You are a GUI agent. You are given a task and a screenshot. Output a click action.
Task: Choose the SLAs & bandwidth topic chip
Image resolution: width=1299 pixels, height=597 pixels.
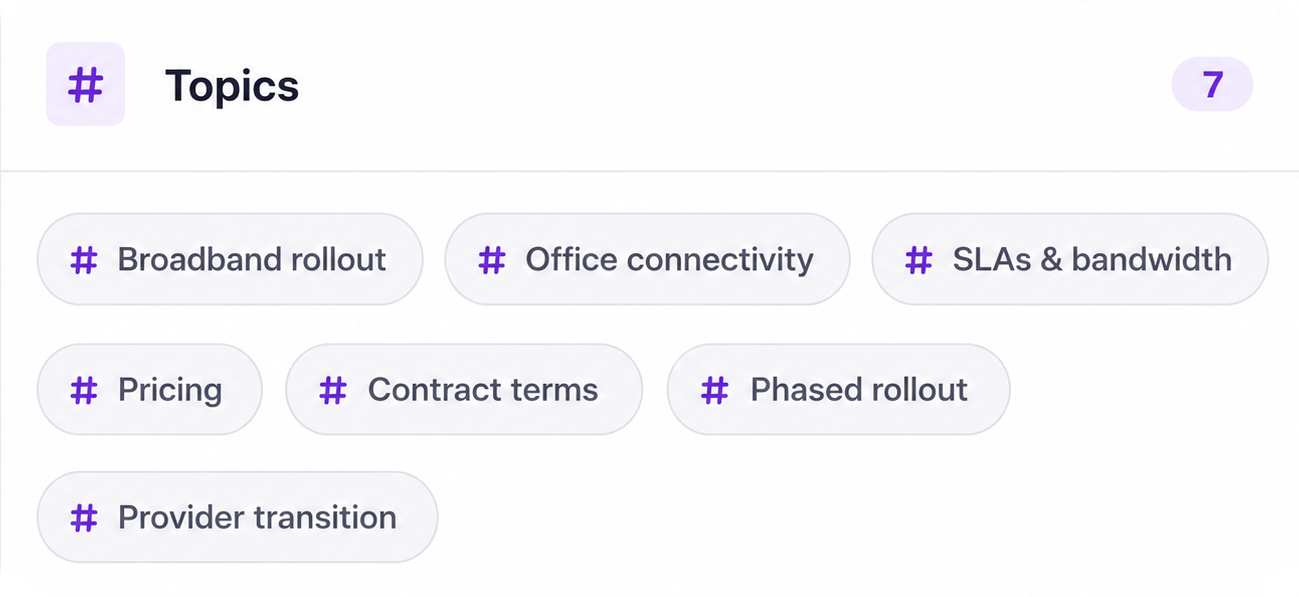[1070, 259]
